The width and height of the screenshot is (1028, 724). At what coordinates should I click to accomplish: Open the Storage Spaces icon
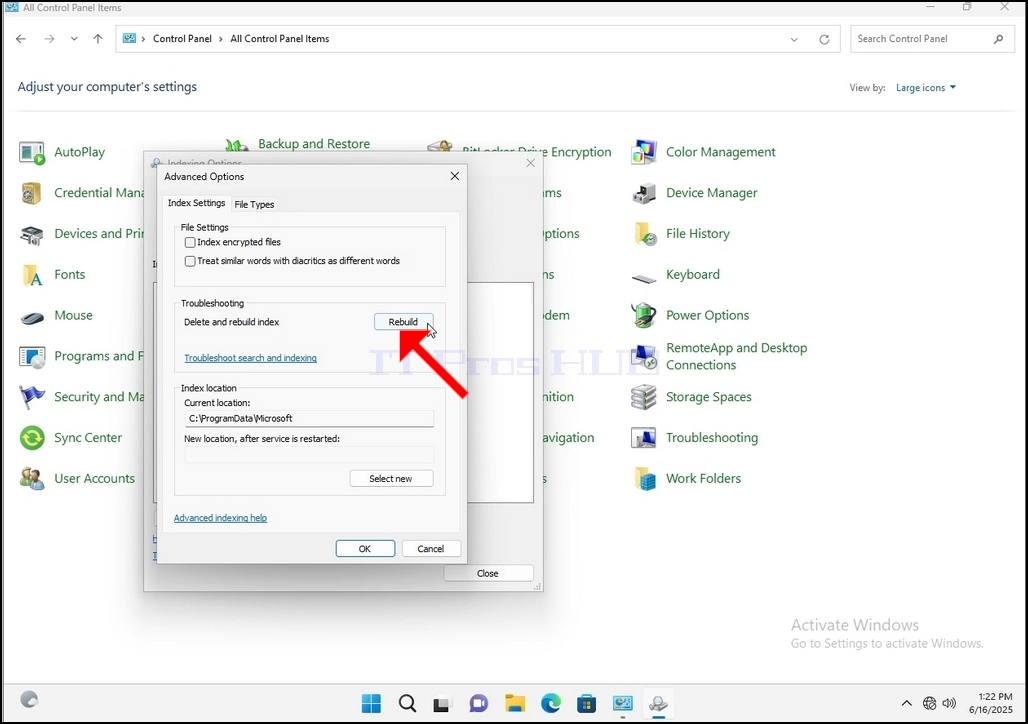pos(644,397)
